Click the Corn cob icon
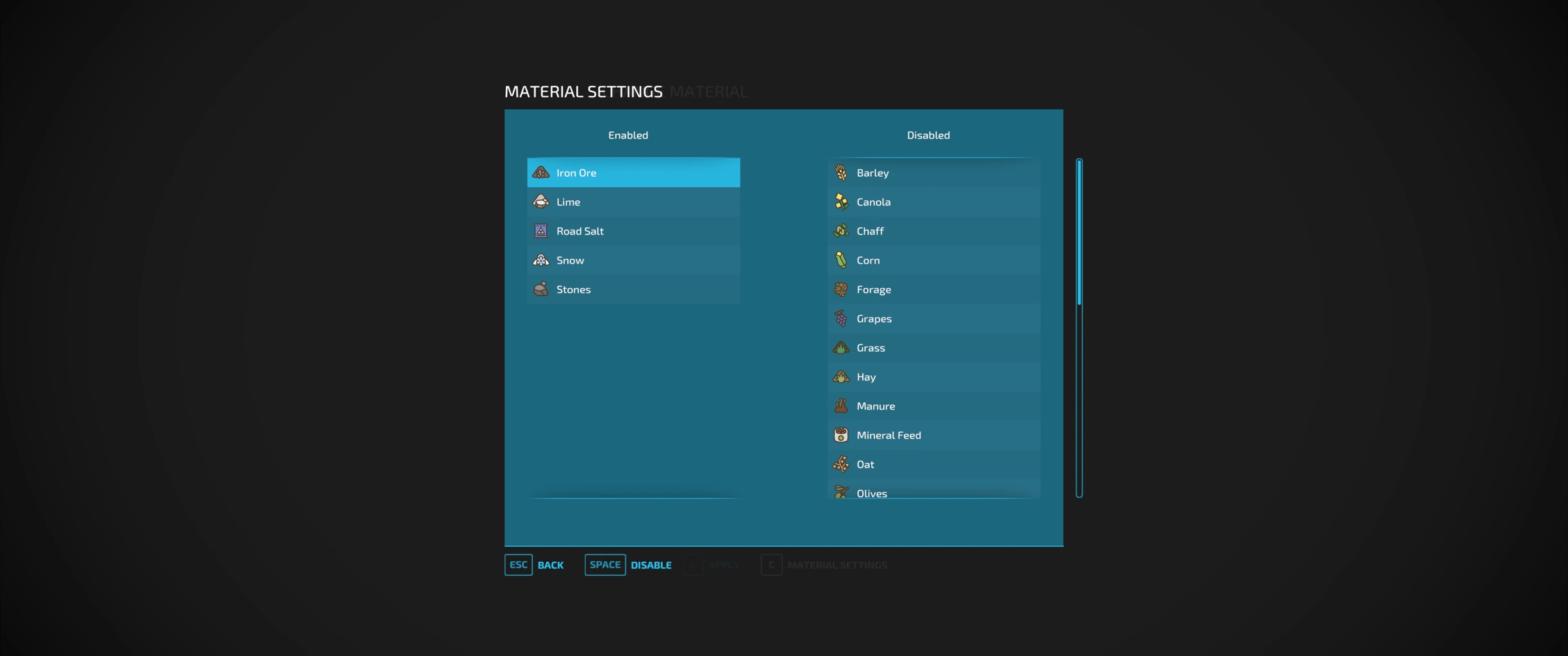This screenshot has height=656, width=1568. coord(841,260)
